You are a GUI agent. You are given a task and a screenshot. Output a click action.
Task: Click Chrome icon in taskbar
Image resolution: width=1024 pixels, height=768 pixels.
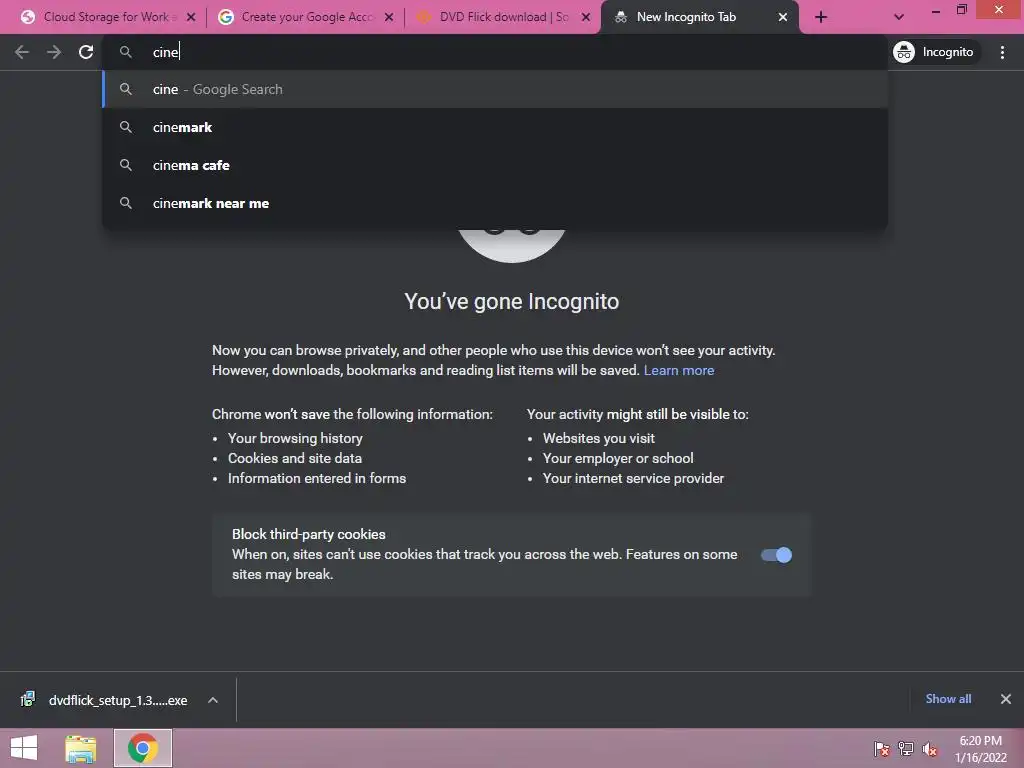(143, 748)
